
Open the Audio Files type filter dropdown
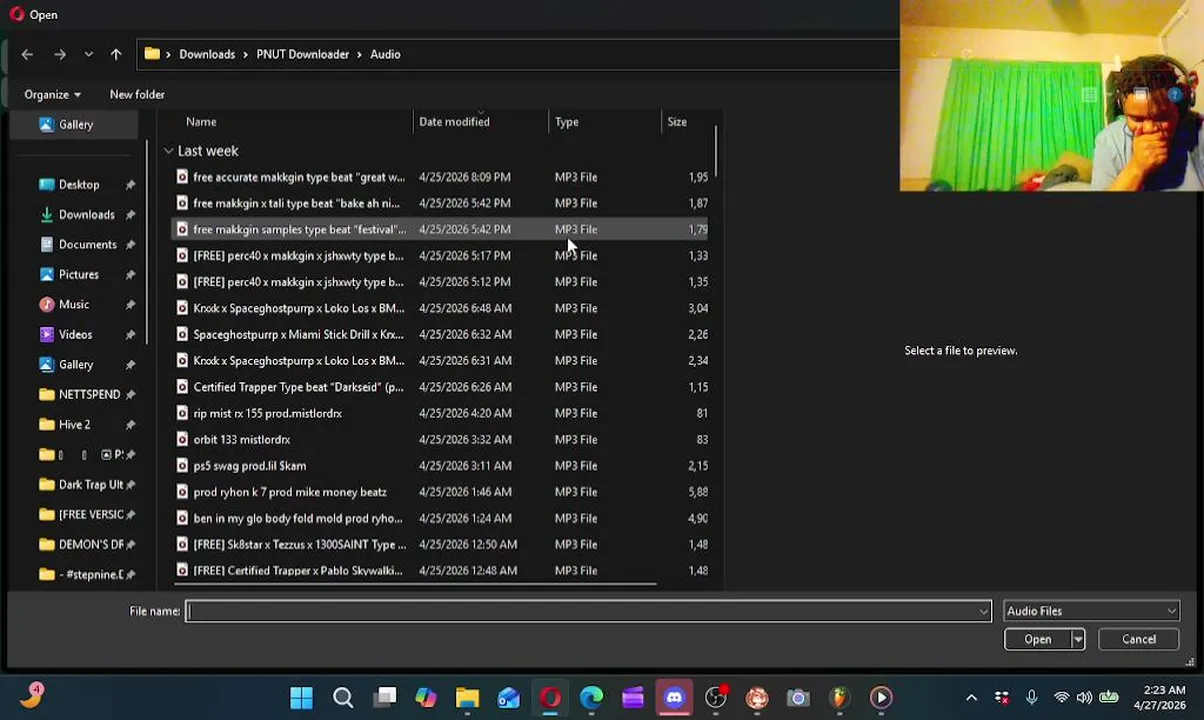(x=1091, y=611)
